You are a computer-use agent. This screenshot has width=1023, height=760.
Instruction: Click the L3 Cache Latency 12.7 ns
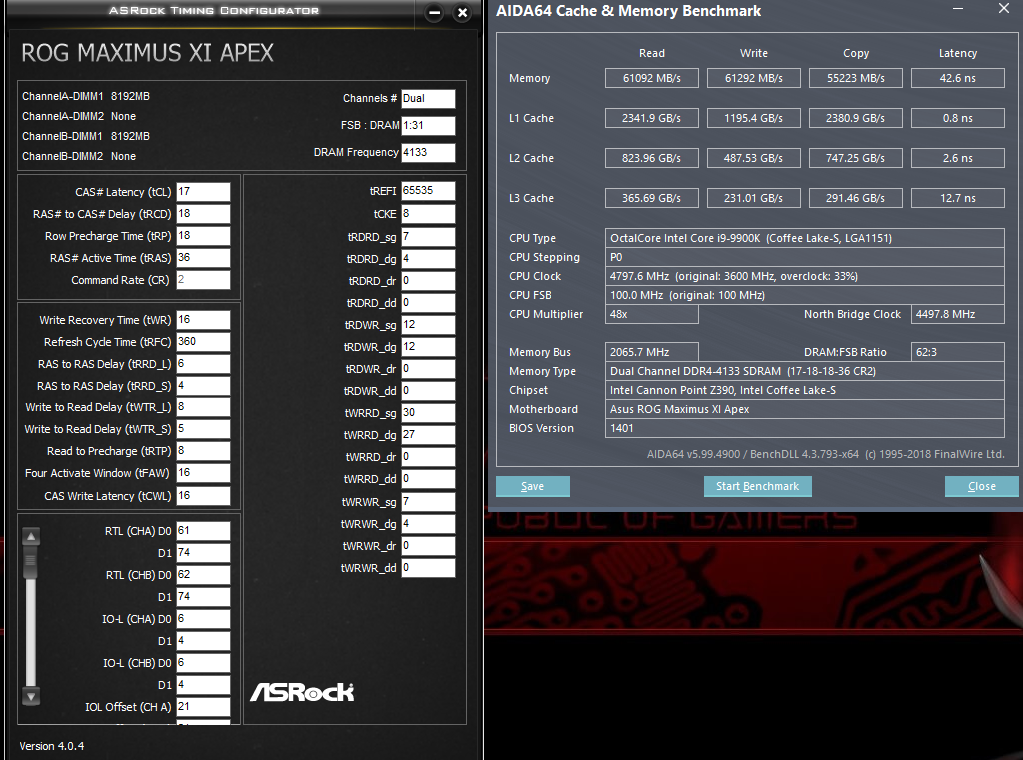click(x=958, y=198)
